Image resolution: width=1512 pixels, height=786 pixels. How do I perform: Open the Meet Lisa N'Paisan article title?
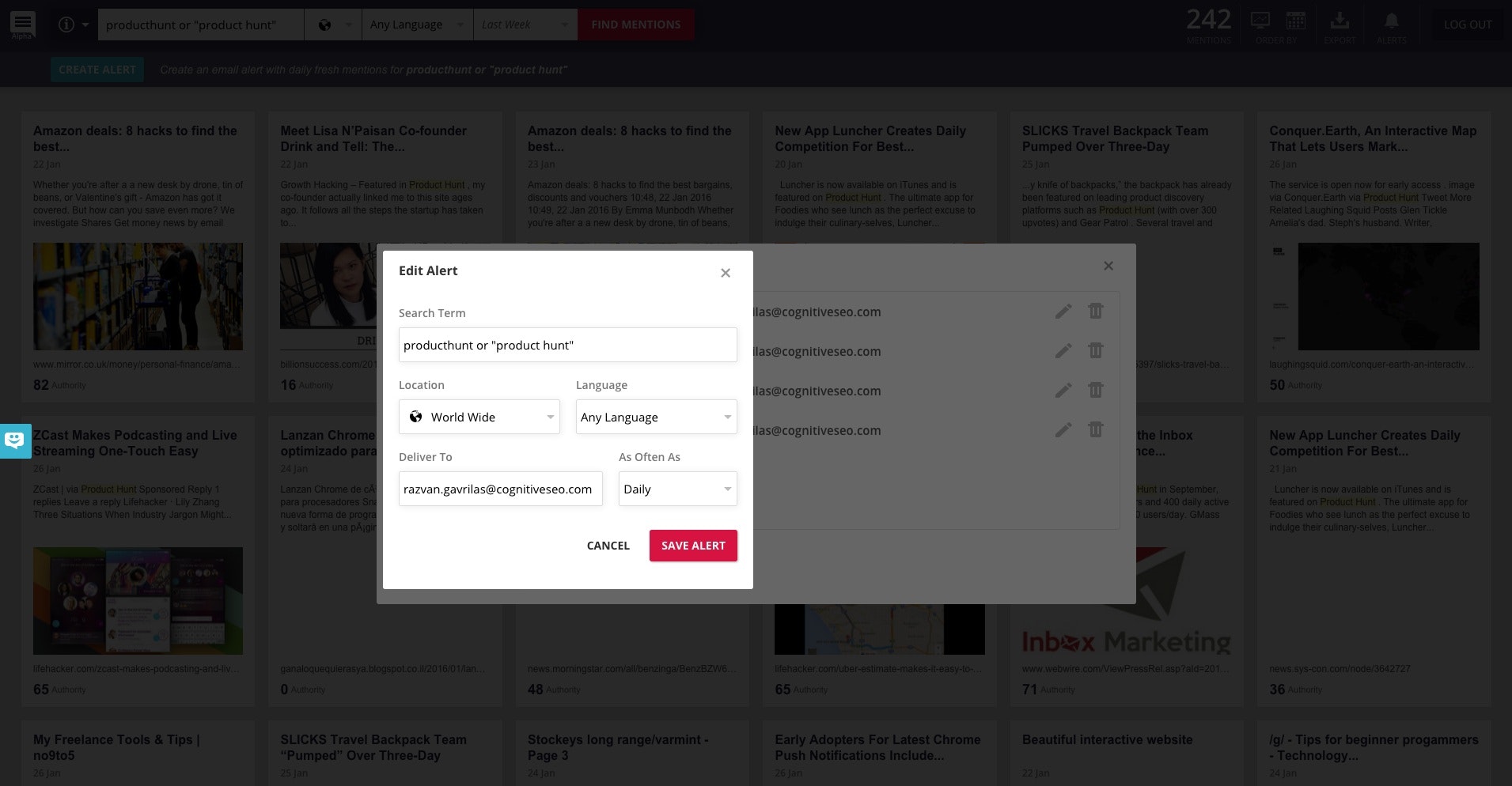[373, 138]
